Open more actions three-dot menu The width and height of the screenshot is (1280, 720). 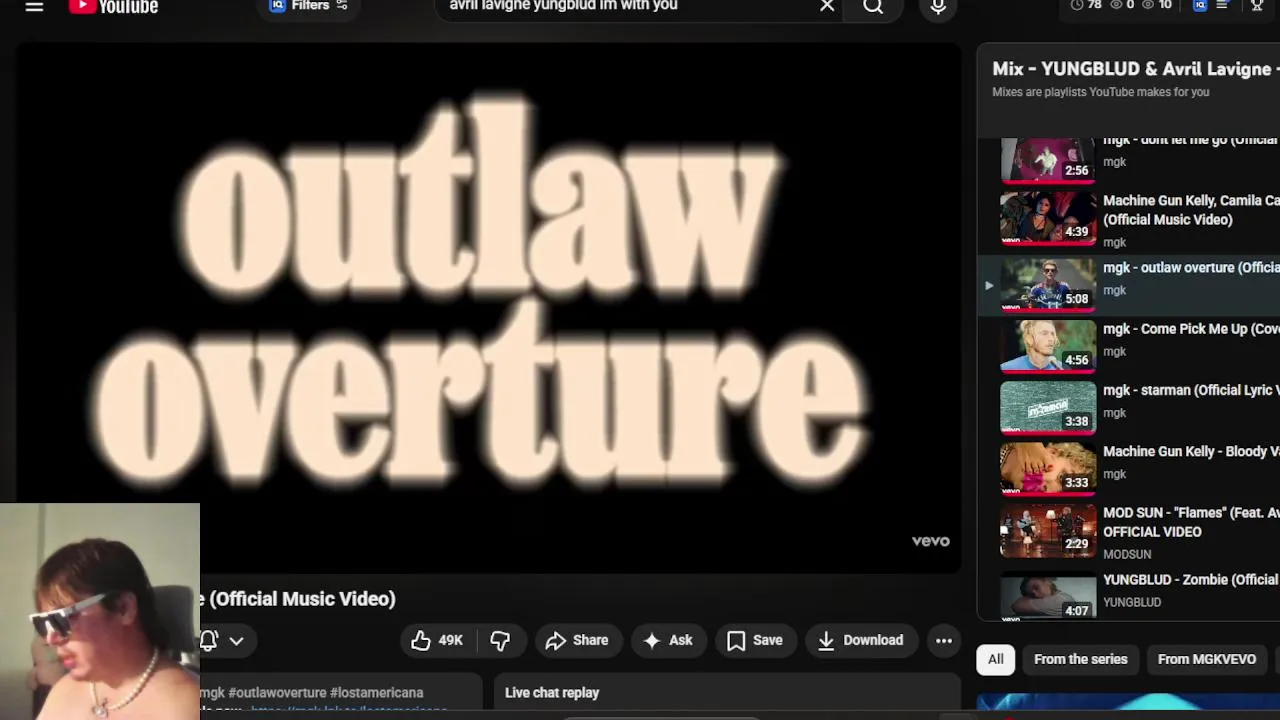(944, 640)
